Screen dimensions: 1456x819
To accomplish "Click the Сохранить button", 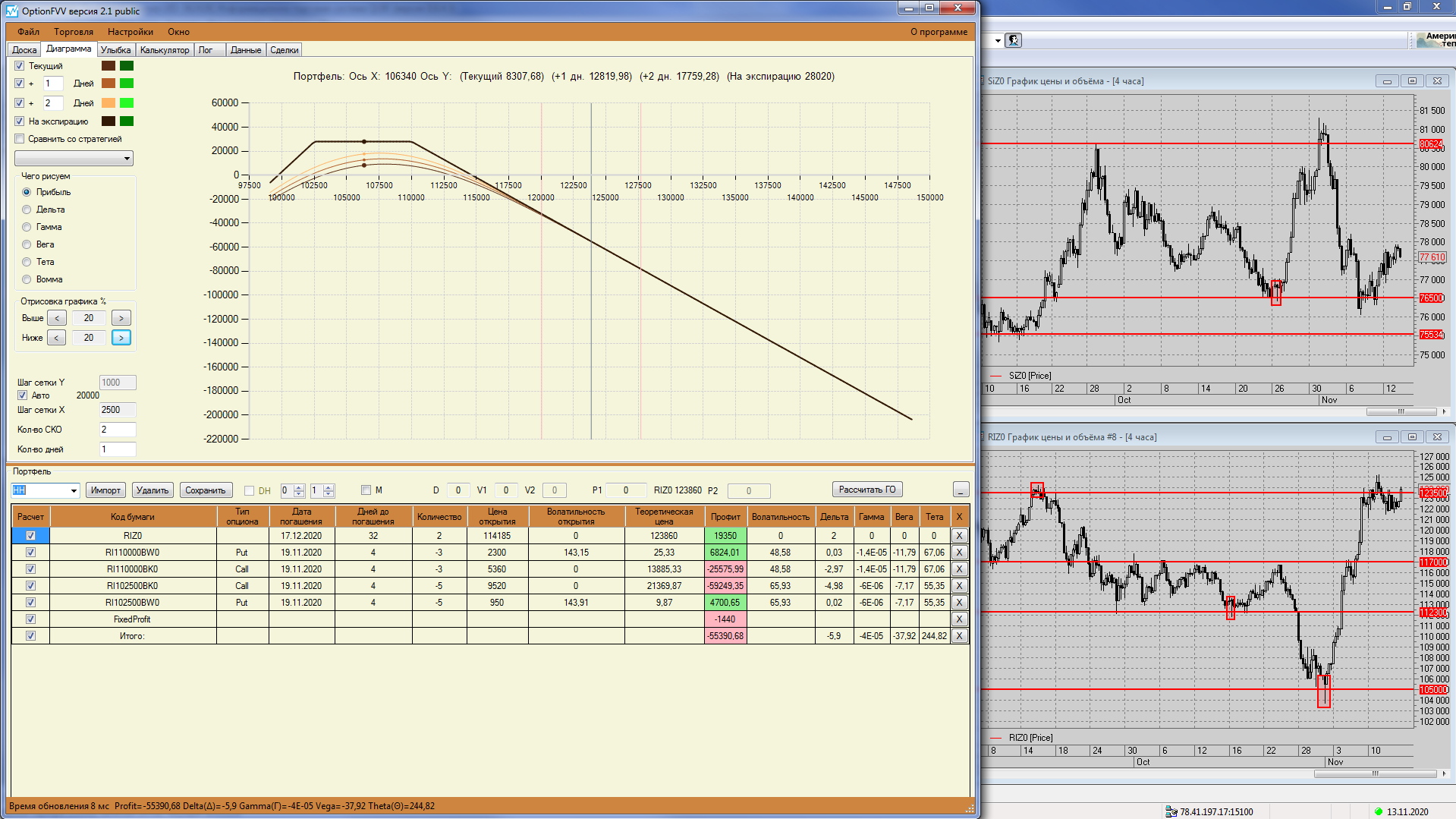I will 206,490.
